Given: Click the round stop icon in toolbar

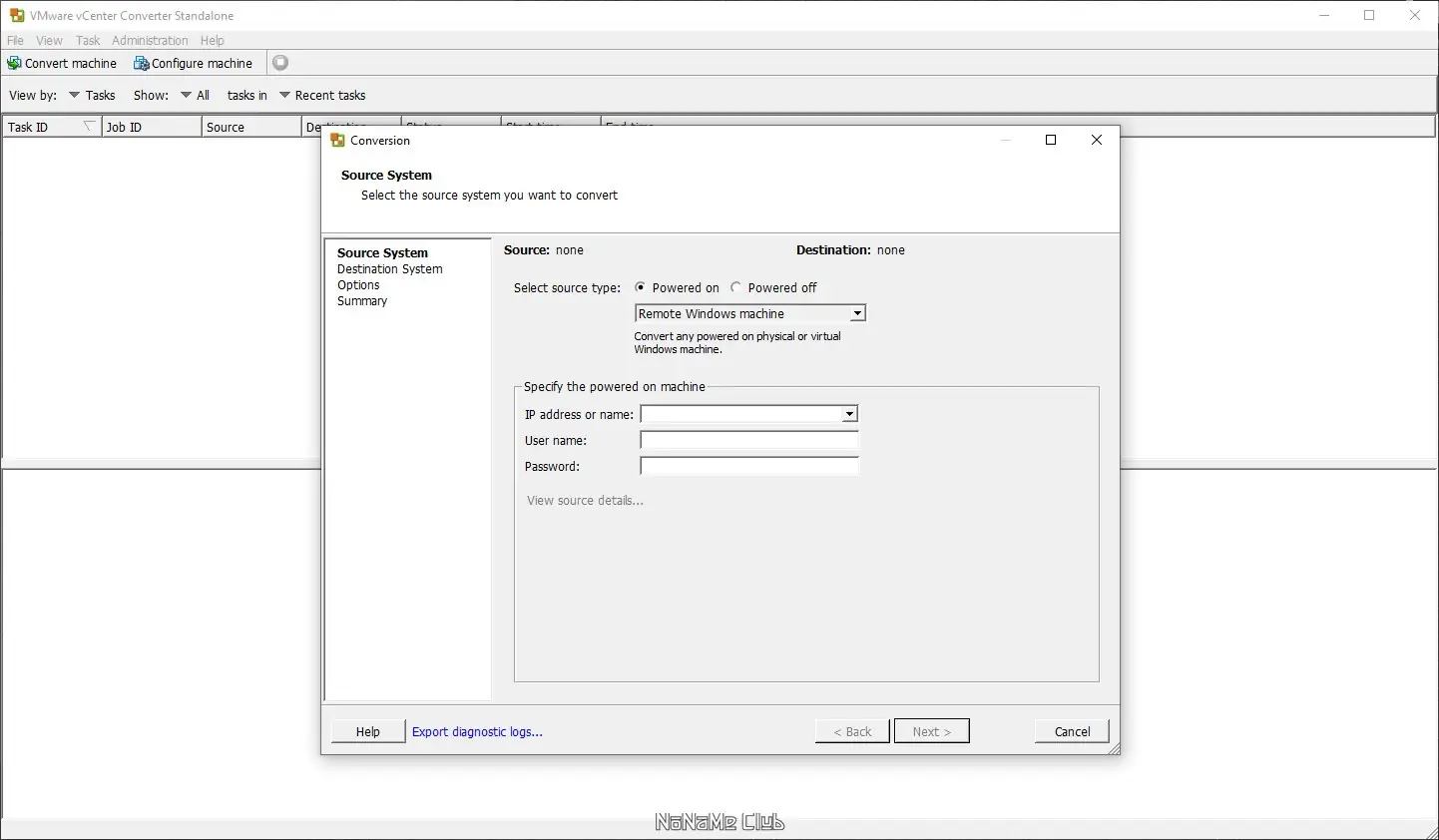Looking at the screenshot, I should pyautogui.click(x=280, y=63).
